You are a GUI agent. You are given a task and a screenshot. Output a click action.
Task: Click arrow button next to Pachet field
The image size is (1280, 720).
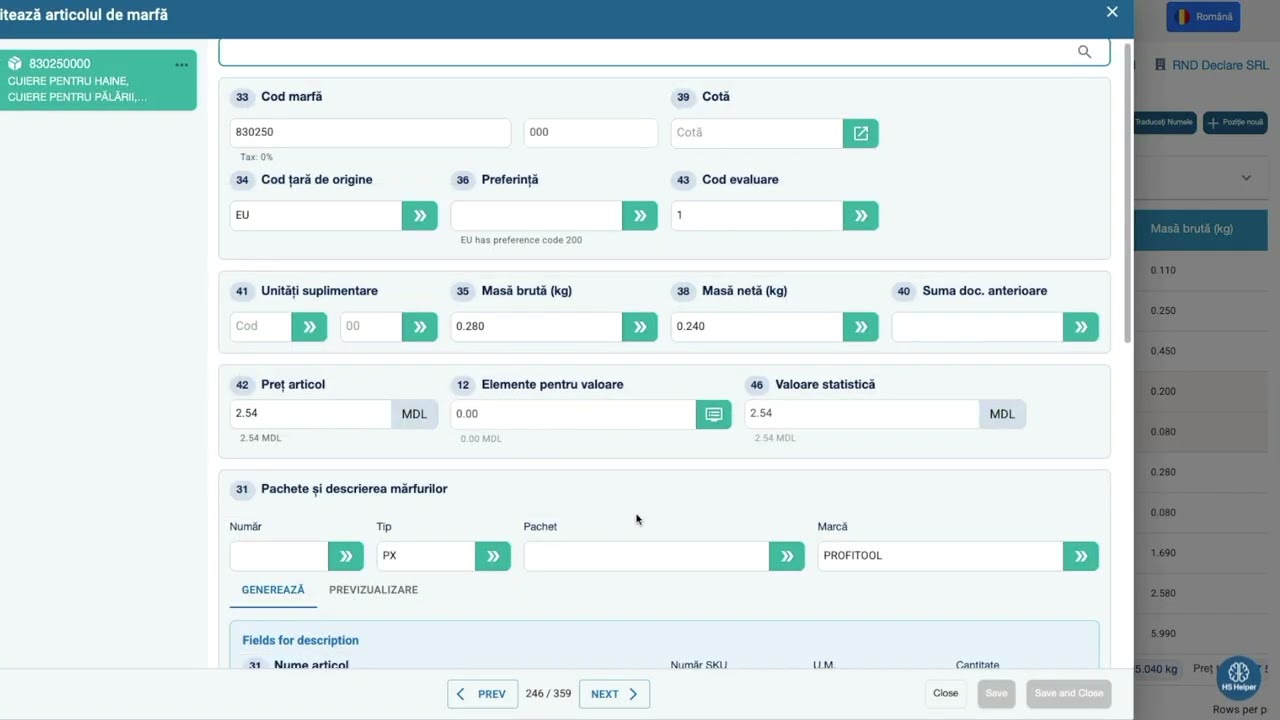click(786, 556)
